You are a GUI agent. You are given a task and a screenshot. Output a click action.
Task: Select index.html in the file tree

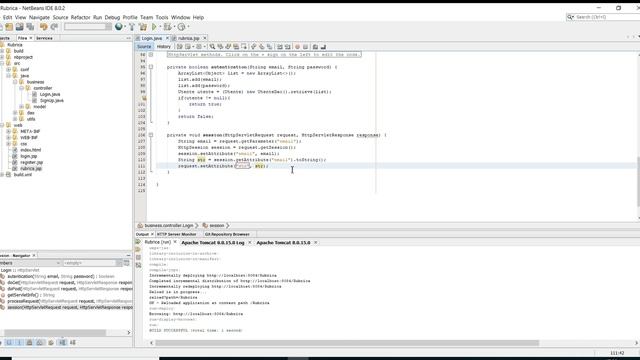point(31,150)
